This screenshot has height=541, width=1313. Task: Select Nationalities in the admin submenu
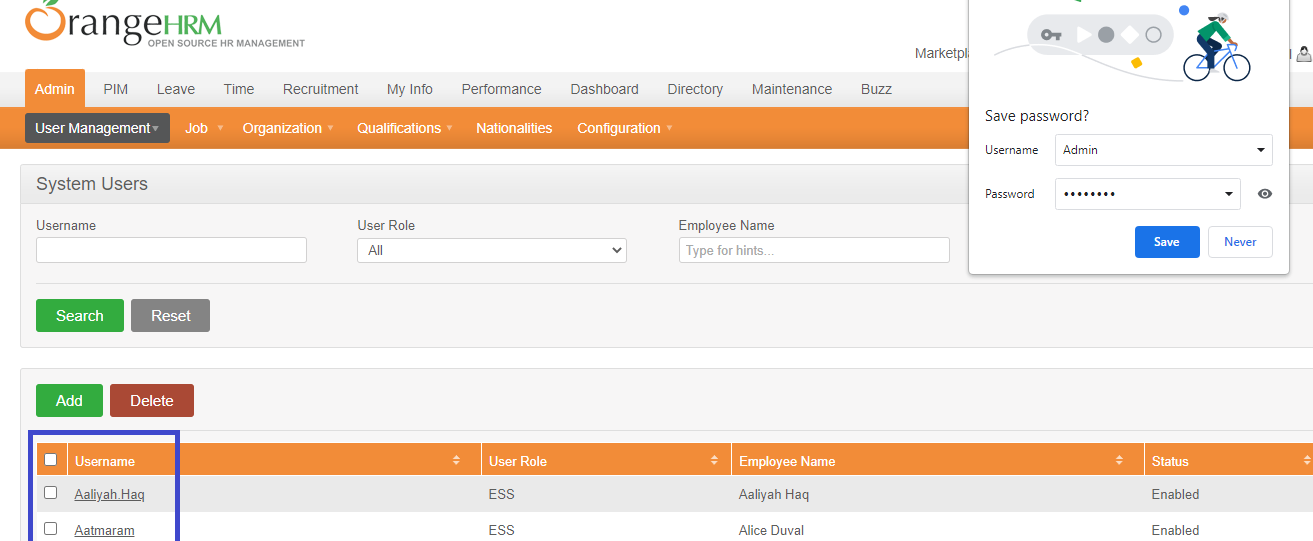[514, 128]
